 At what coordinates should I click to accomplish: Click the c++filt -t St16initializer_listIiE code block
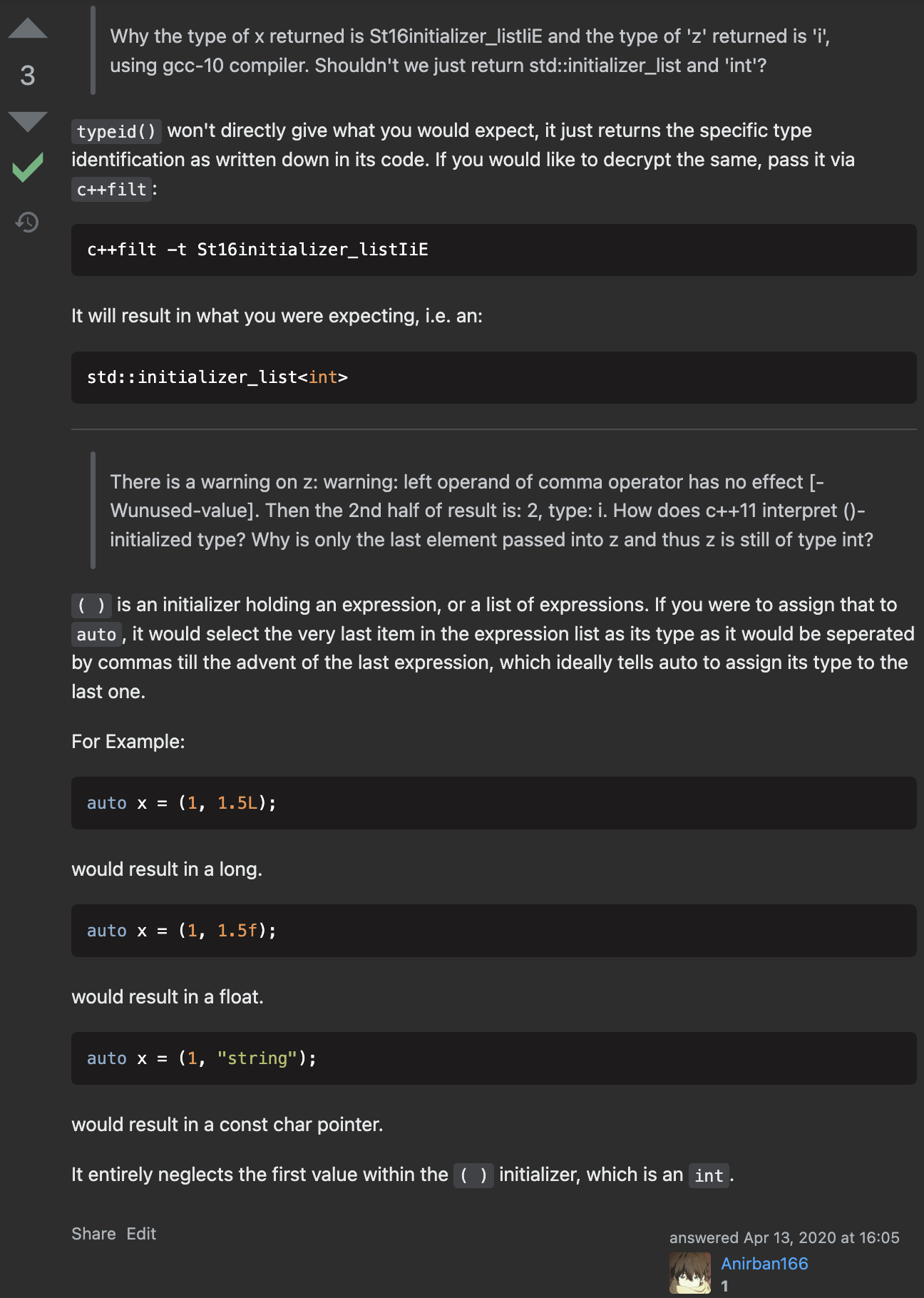(x=493, y=250)
